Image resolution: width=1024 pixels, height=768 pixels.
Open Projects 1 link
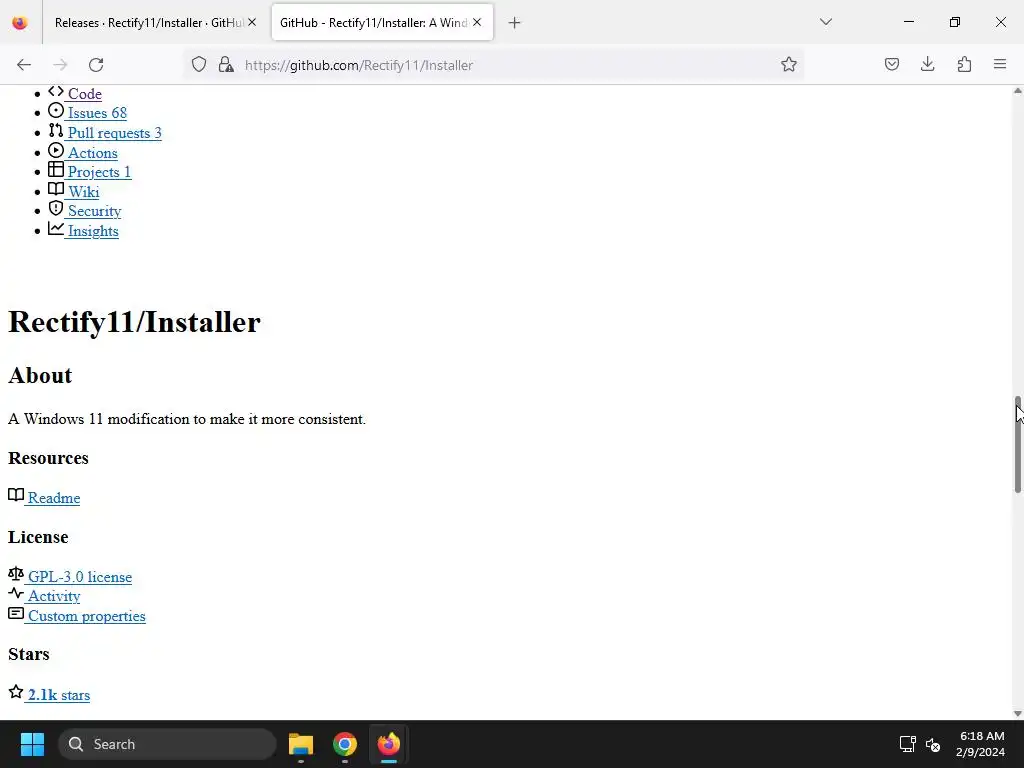coord(99,172)
